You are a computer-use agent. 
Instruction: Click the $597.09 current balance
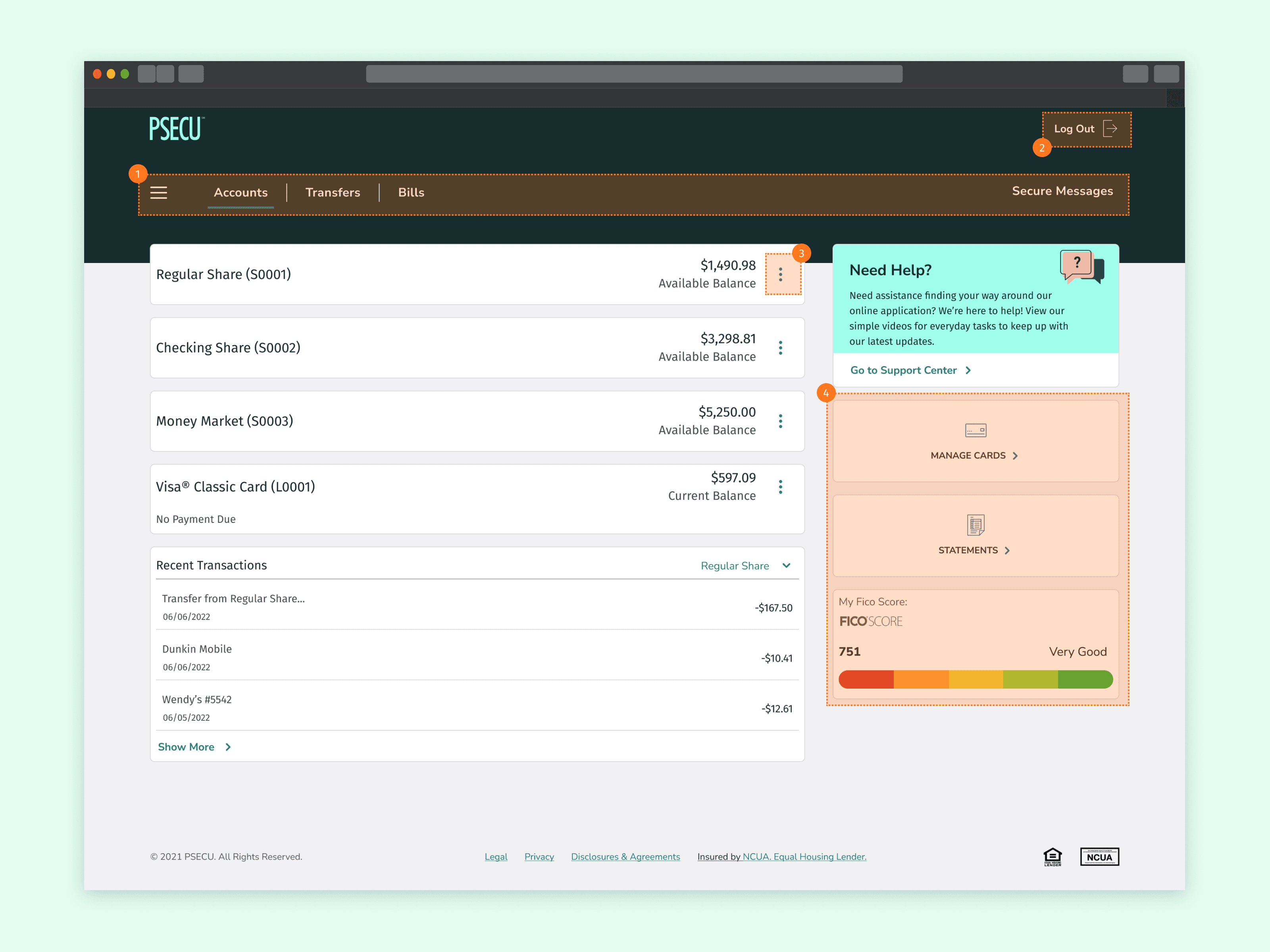coord(733,478)
